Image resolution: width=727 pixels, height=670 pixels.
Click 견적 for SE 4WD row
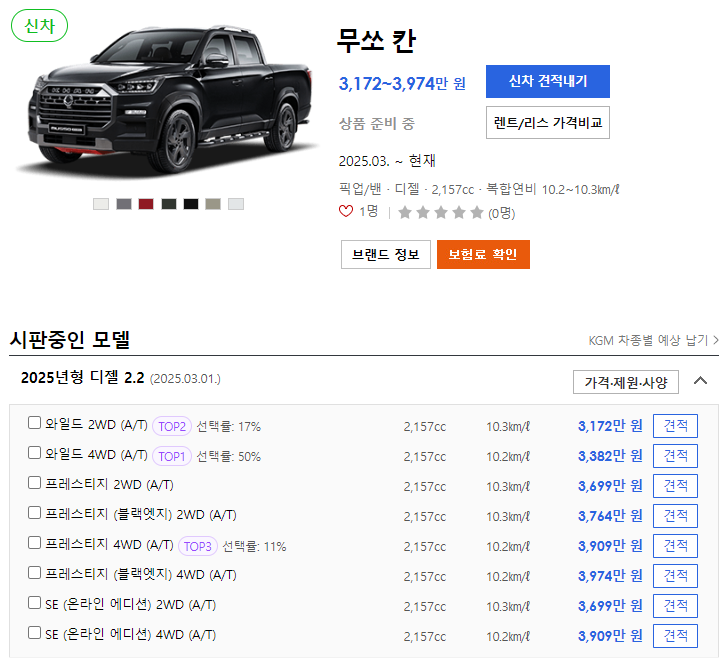[675, 636]
